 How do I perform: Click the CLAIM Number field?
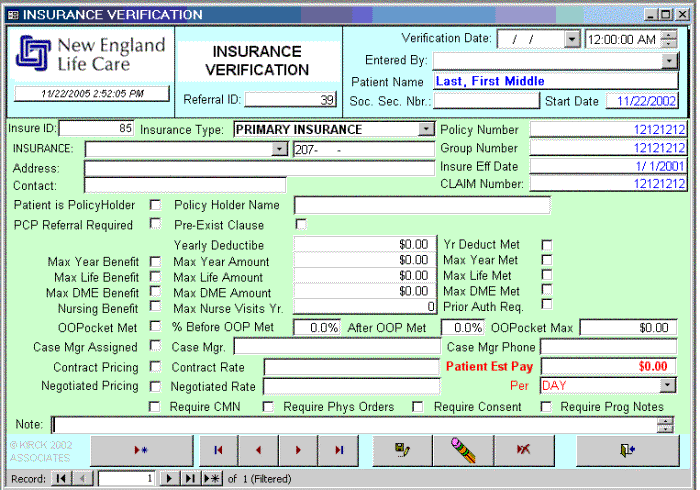[608, 183]
